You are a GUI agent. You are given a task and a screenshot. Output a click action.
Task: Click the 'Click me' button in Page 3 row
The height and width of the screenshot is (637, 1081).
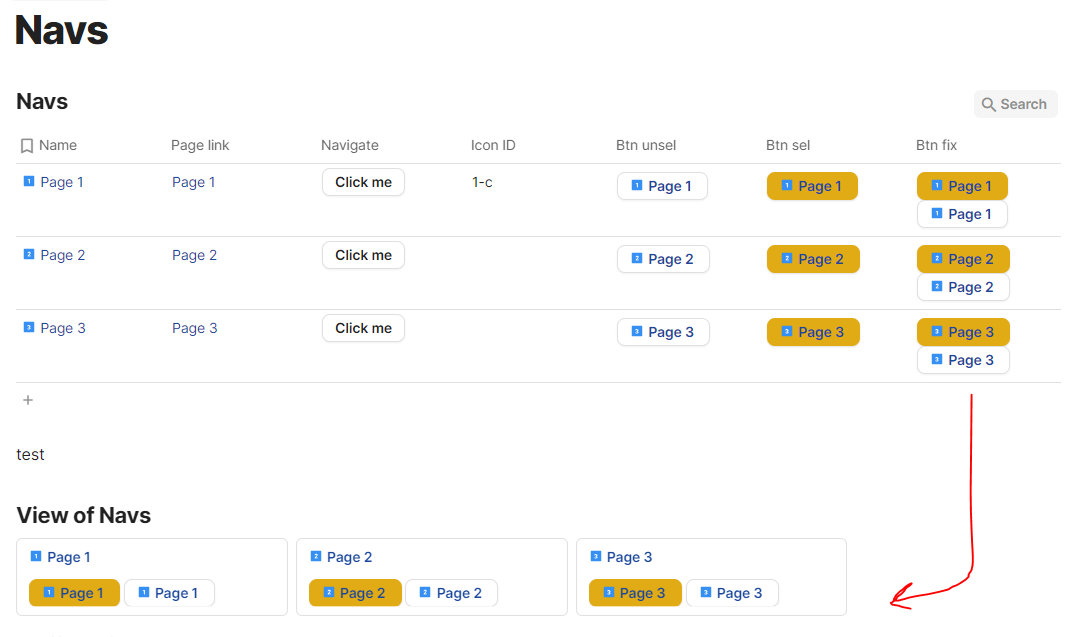(363, 328)
